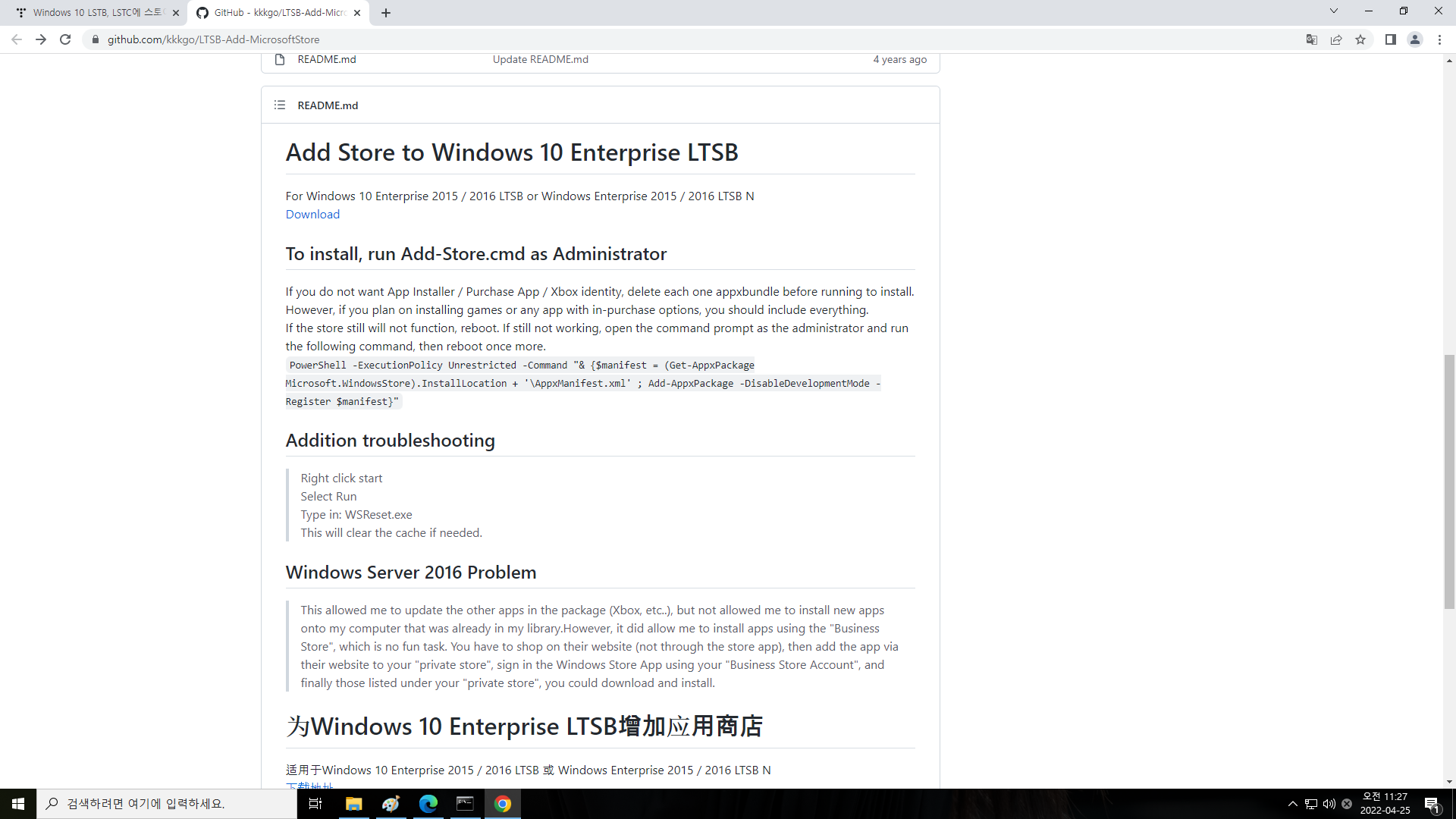The image size is (1456, 819).
Task: Open Chrome three-dot menu
Action: 1439,39
